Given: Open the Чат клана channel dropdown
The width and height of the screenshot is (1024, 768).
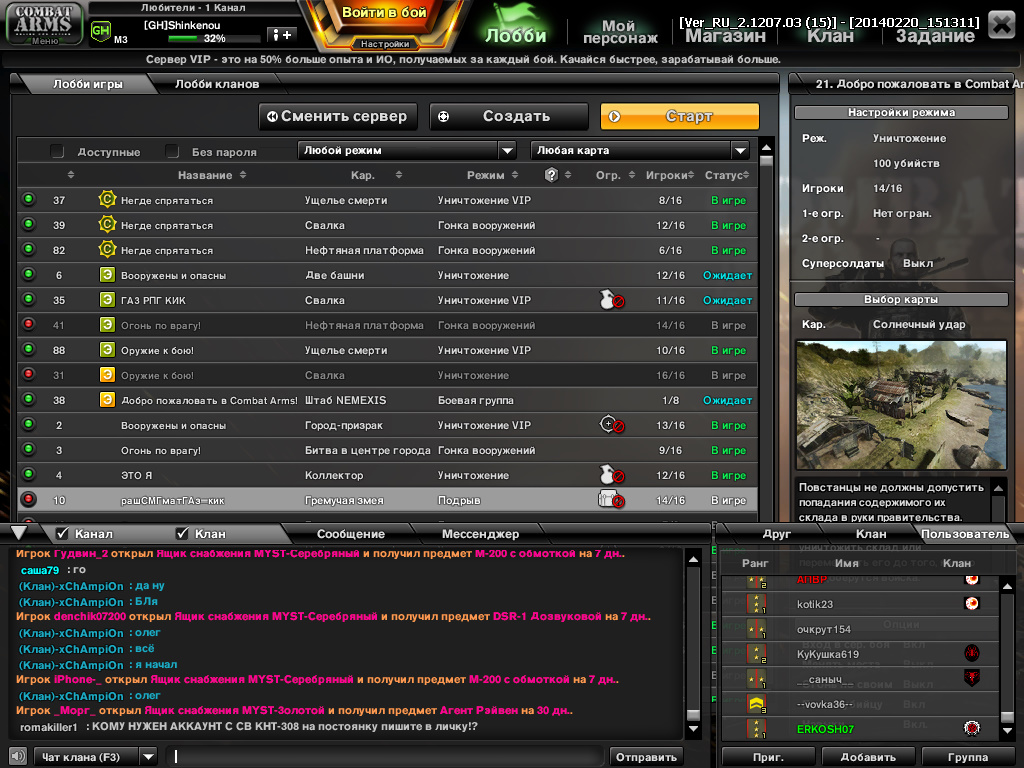Looking at the screenshot, I should point(95,757).
